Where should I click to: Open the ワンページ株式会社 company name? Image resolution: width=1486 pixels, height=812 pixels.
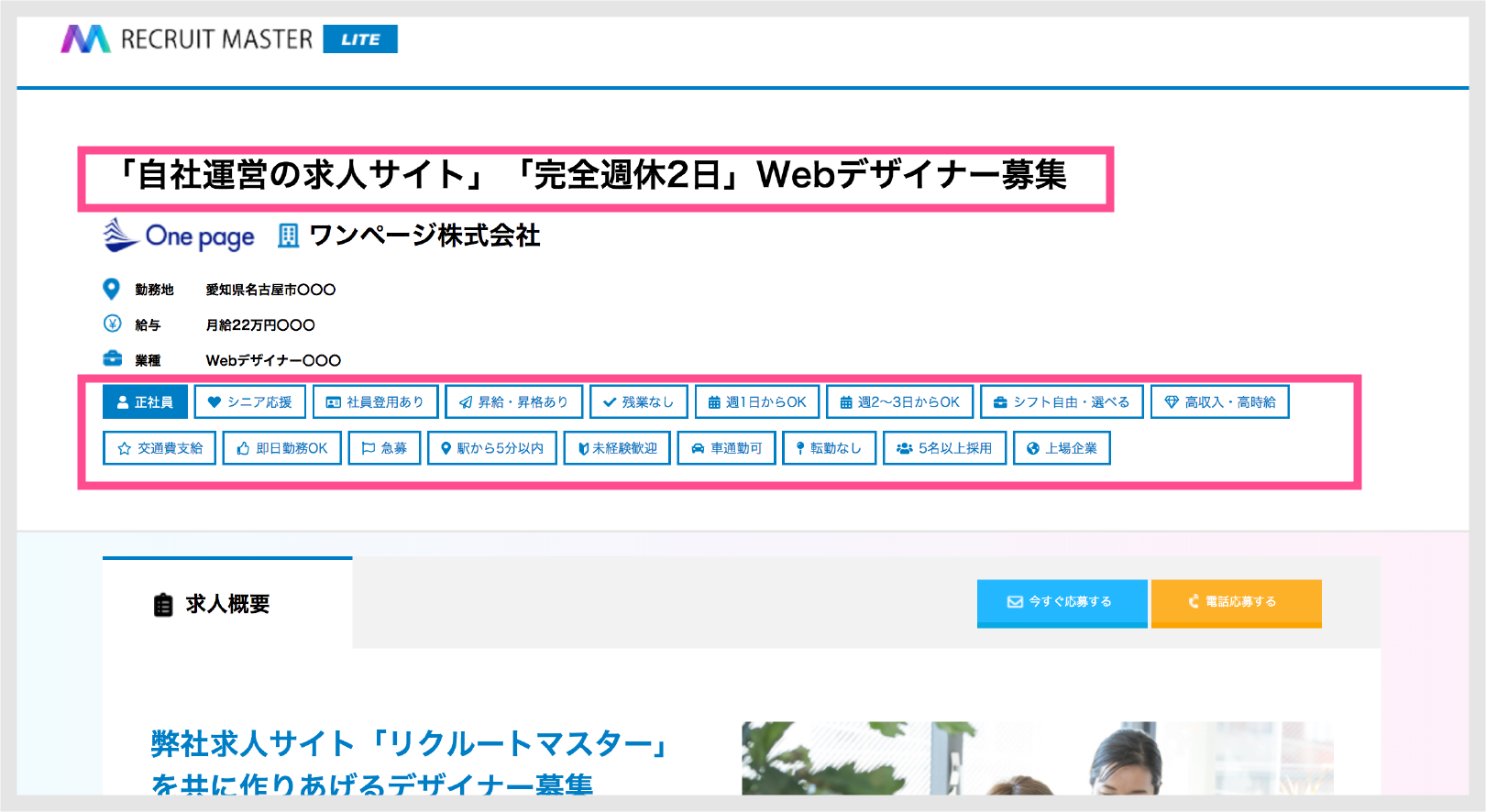(x=424, y=236)
